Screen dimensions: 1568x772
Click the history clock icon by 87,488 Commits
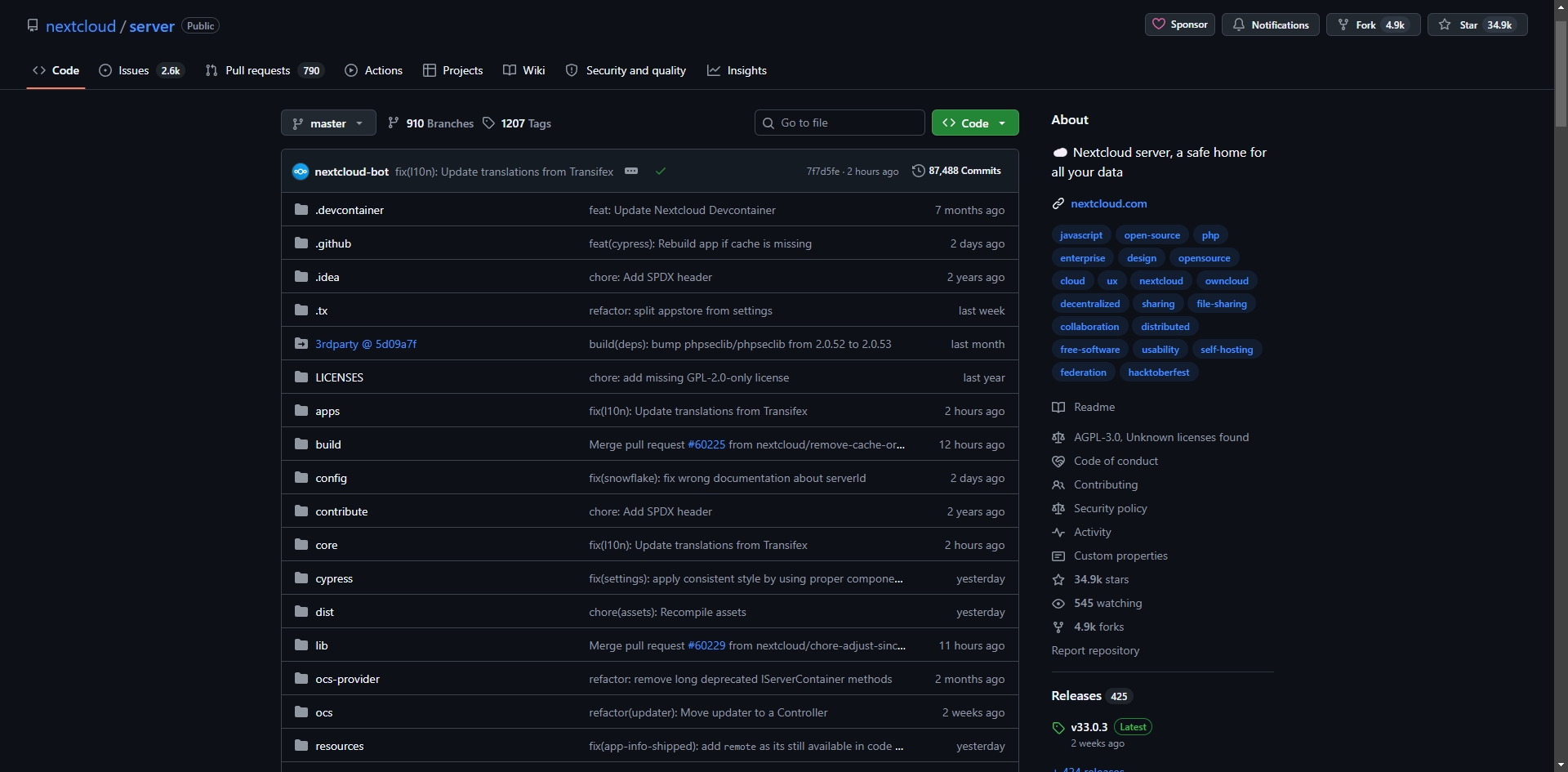[918, 171]
